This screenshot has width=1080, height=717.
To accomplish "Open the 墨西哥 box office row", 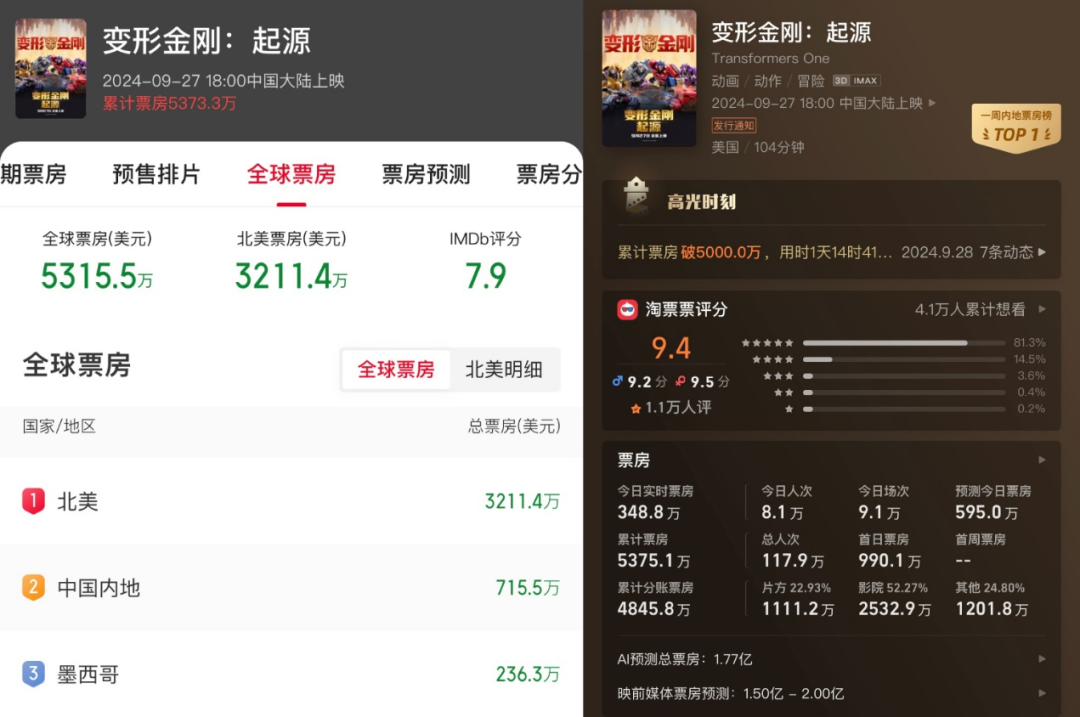I will click(x=291, y=674).
